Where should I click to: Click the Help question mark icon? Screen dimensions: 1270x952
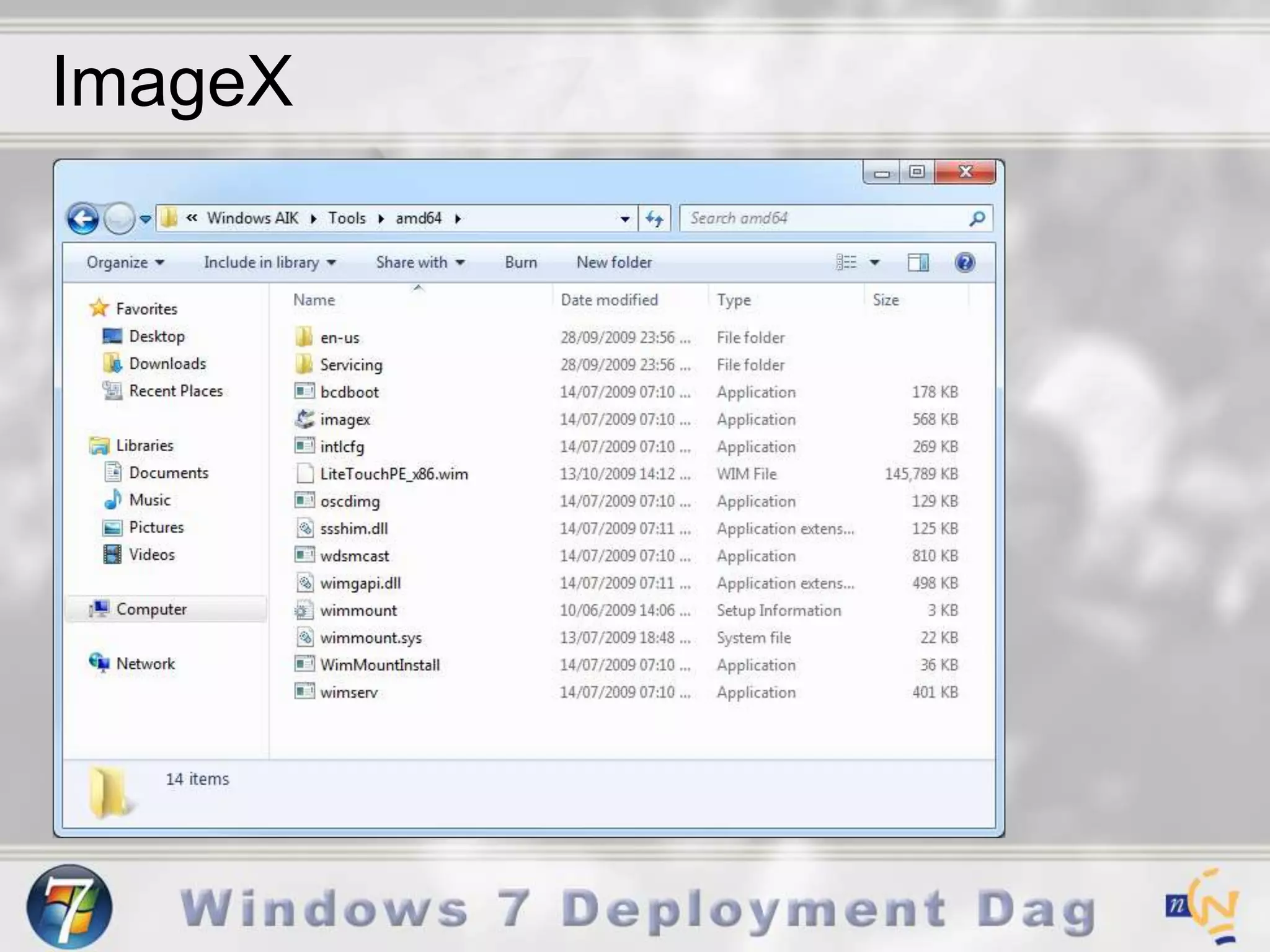coord(964,262)
